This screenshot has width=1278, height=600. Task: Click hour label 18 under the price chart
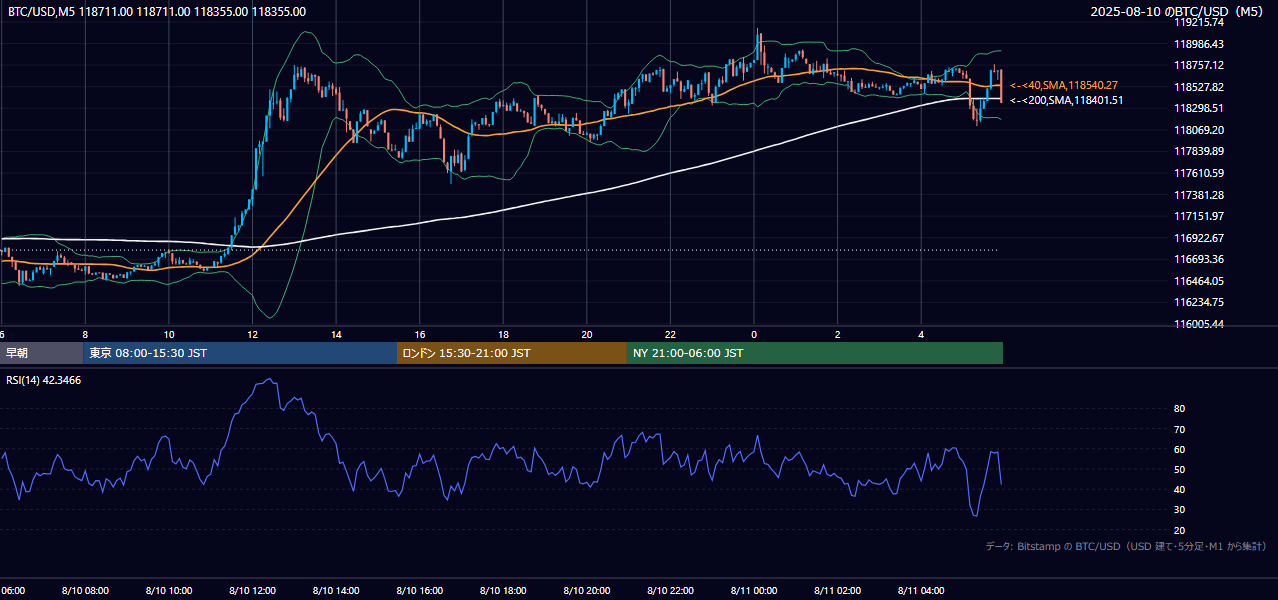tap(503, 335)
